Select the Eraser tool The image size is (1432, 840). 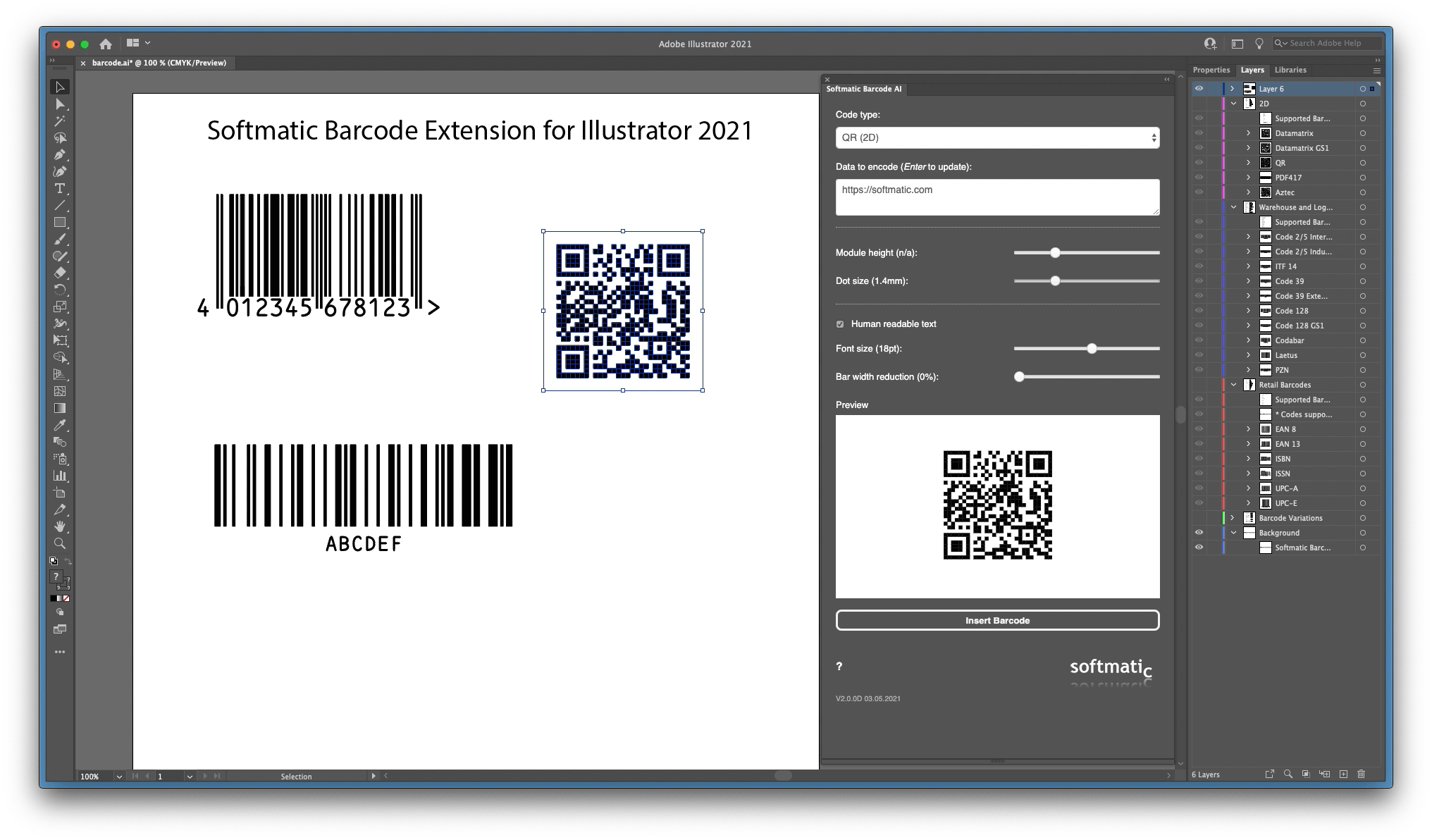[x=60, y=273]
